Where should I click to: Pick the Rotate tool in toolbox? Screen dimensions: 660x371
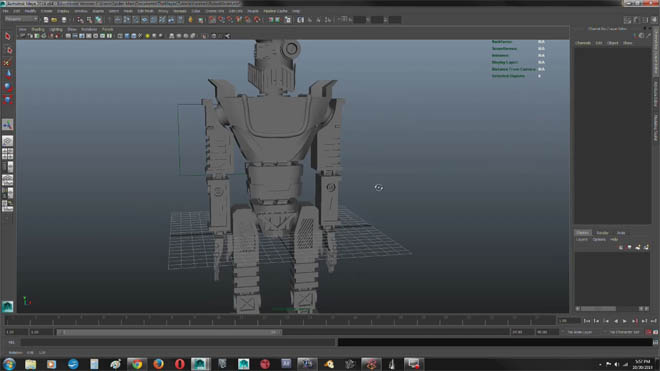click(x=8, y=87)
